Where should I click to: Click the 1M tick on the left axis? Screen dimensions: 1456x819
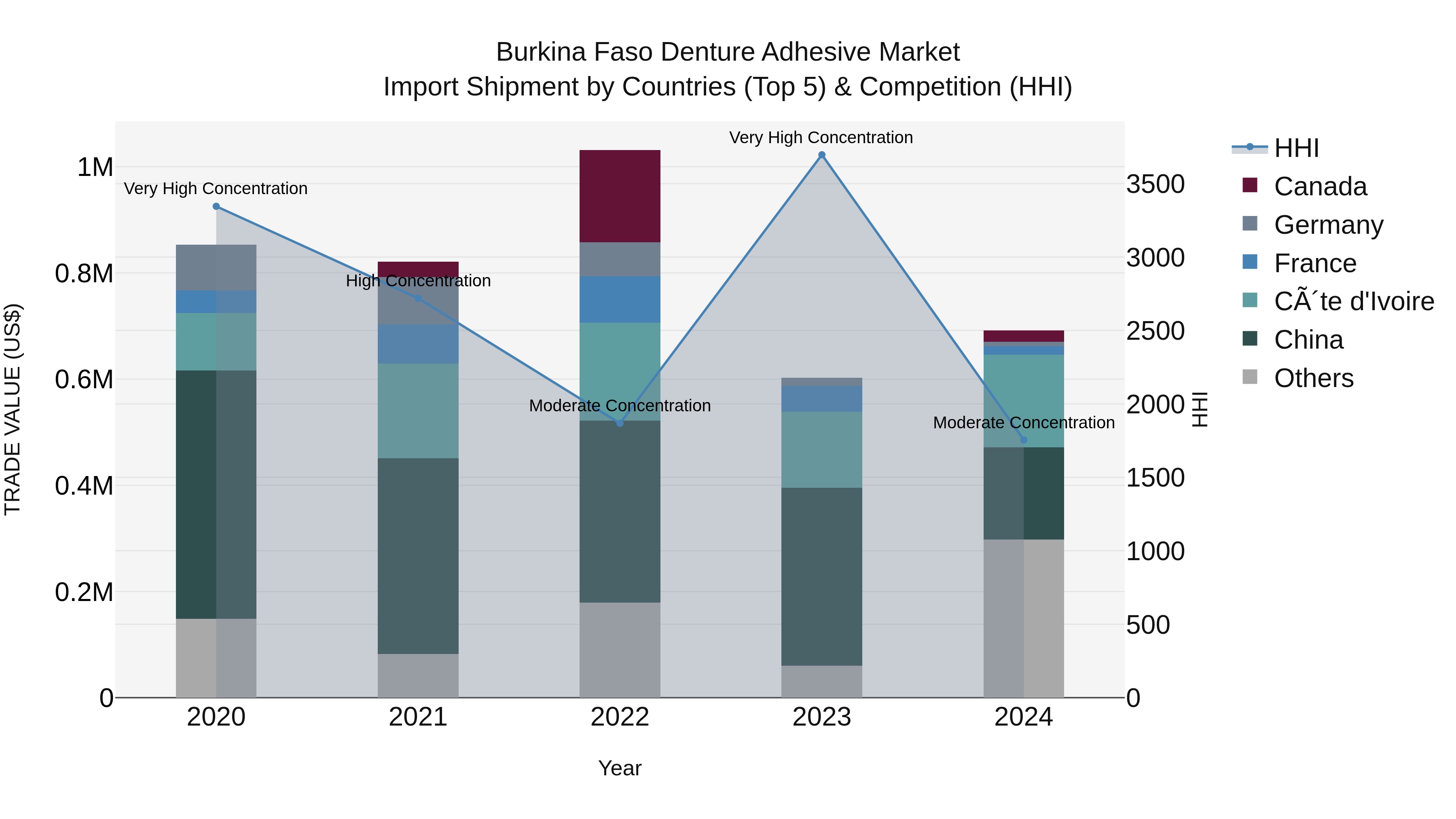pyautogui.click(x=95, y=167)
